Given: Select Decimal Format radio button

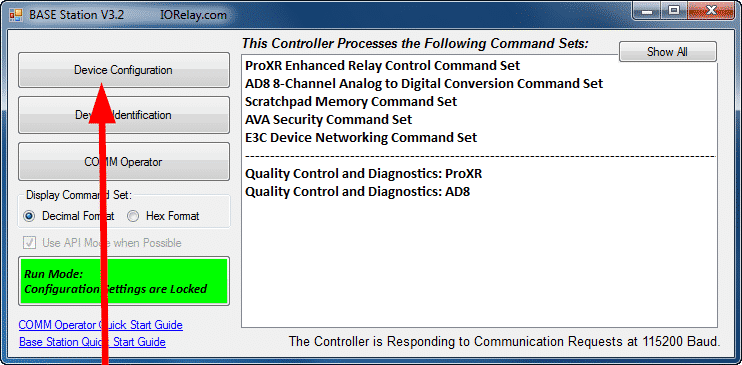Looking at the screenshot, I should point(29,216).
